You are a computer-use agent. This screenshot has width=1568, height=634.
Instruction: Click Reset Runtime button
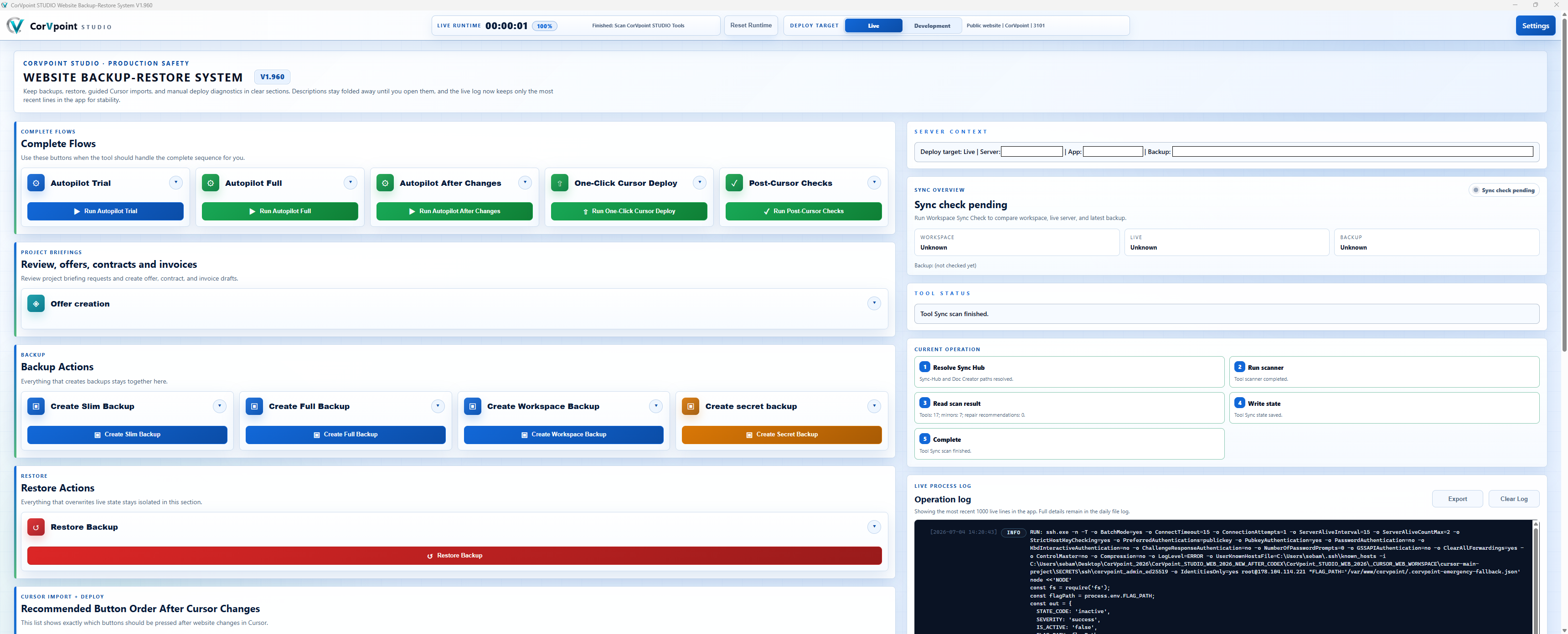coord(751,26)
